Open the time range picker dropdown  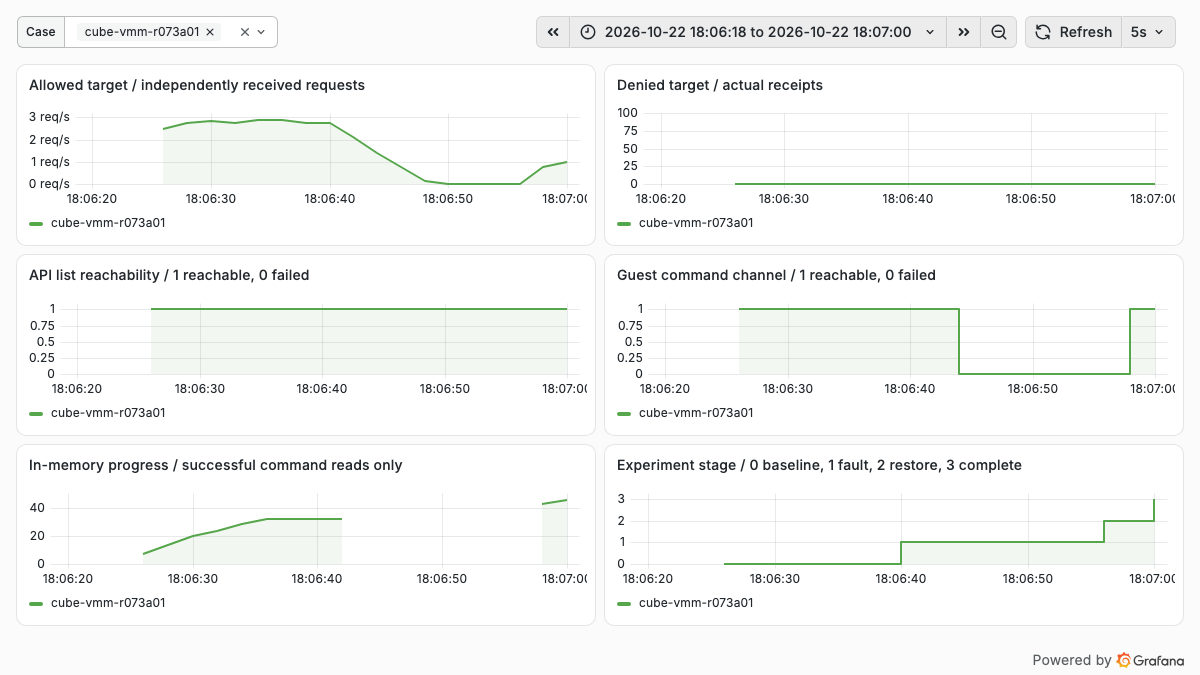(758, 32)
